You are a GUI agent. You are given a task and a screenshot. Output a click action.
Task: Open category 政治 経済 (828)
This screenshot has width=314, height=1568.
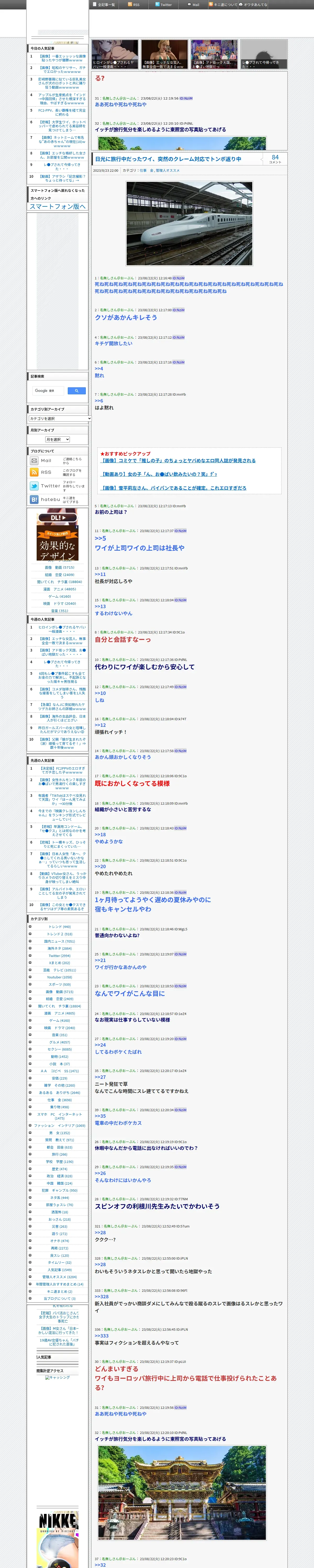tap(59, 1176)
